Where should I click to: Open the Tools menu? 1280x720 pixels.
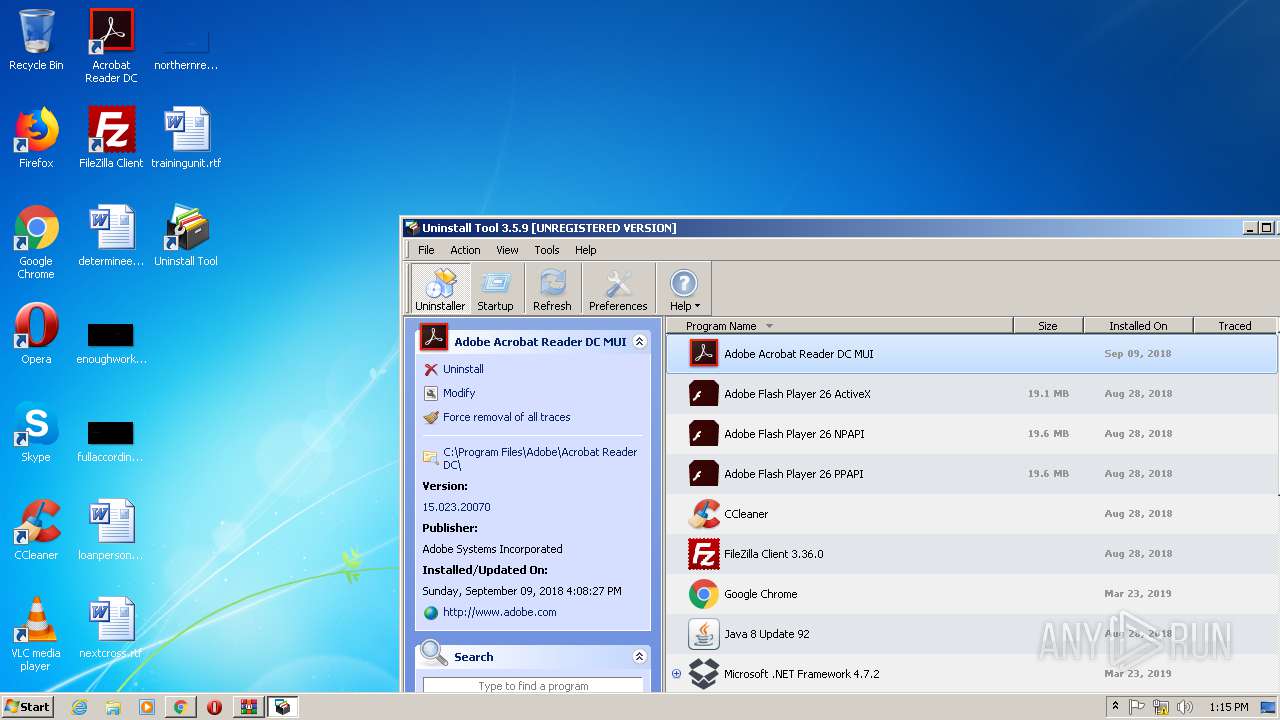pos(547,250)
